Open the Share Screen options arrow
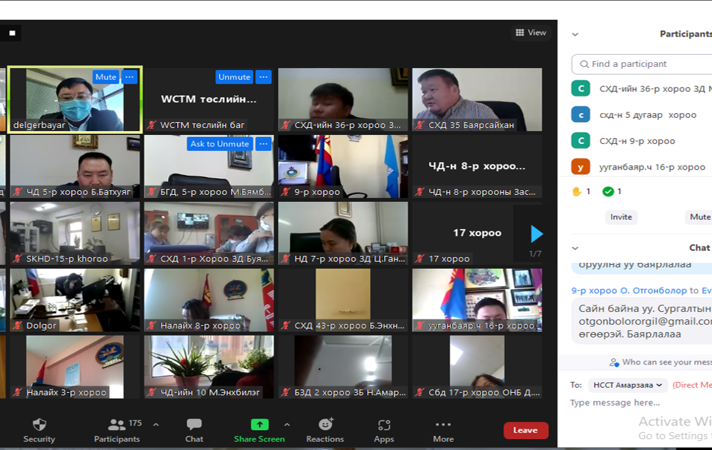Viewport: 712px width, 450px height. pyautogui.click(x=287, y=425)
